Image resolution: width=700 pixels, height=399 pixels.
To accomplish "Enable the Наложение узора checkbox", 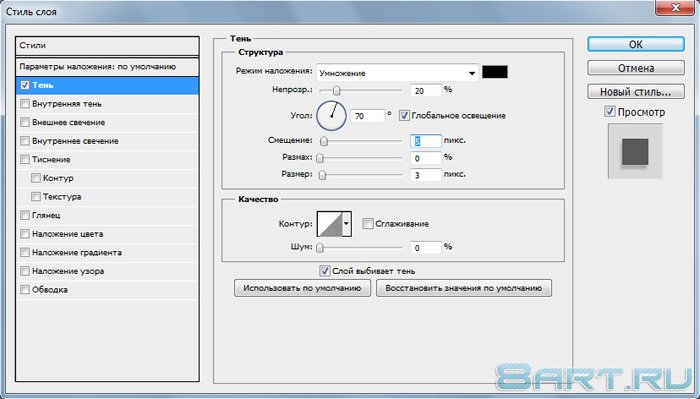I will [x=25, y=271].
